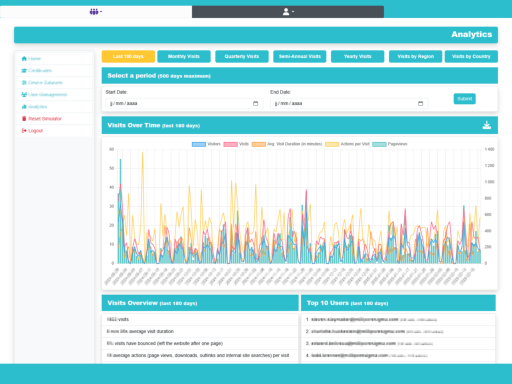Switch to Monthly Visits tab
The width and height of the screenshot is (512, 384).
tap(184, 56)
